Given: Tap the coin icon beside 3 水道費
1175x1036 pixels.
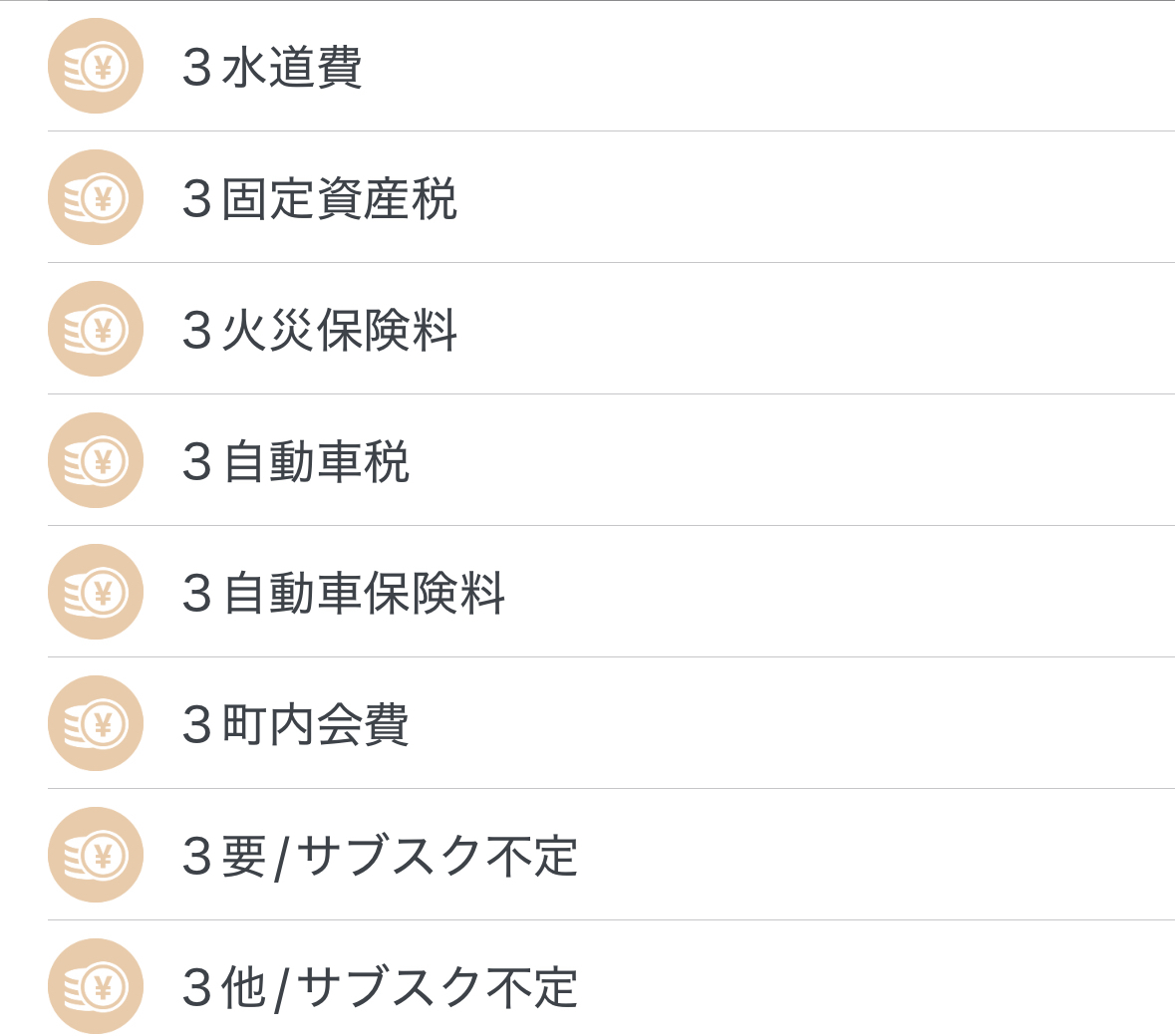Looking at the screenshot, I should point(95,66).
